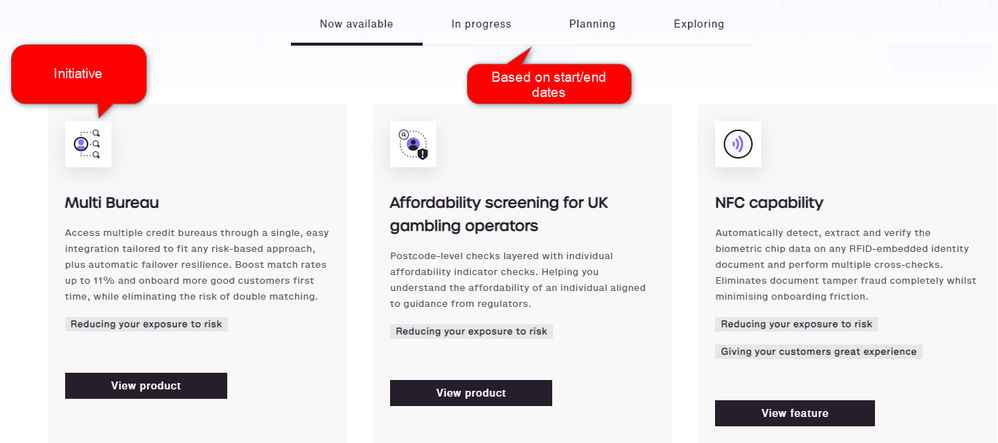This screenshot has width=998, height=443.
Task: Click the Multi Bureau card icon
Action: point(88,144)
